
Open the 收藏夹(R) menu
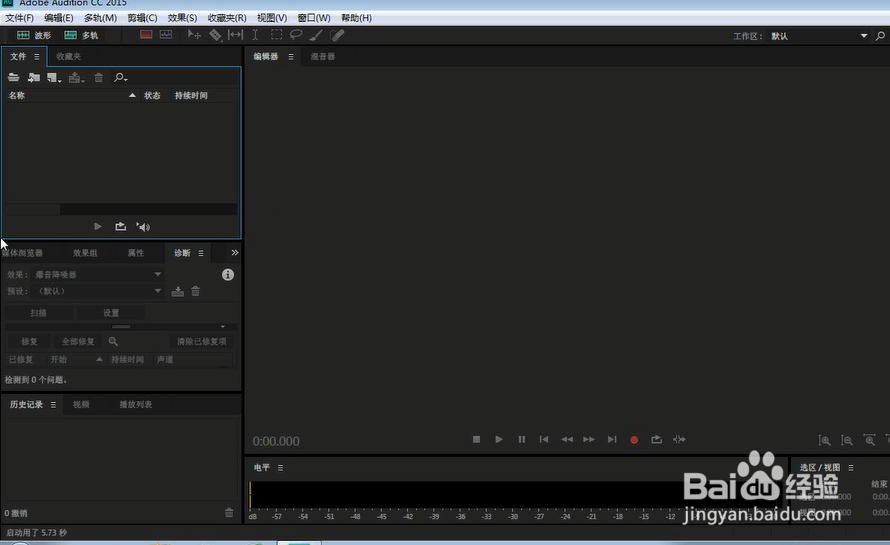point(227,18)
